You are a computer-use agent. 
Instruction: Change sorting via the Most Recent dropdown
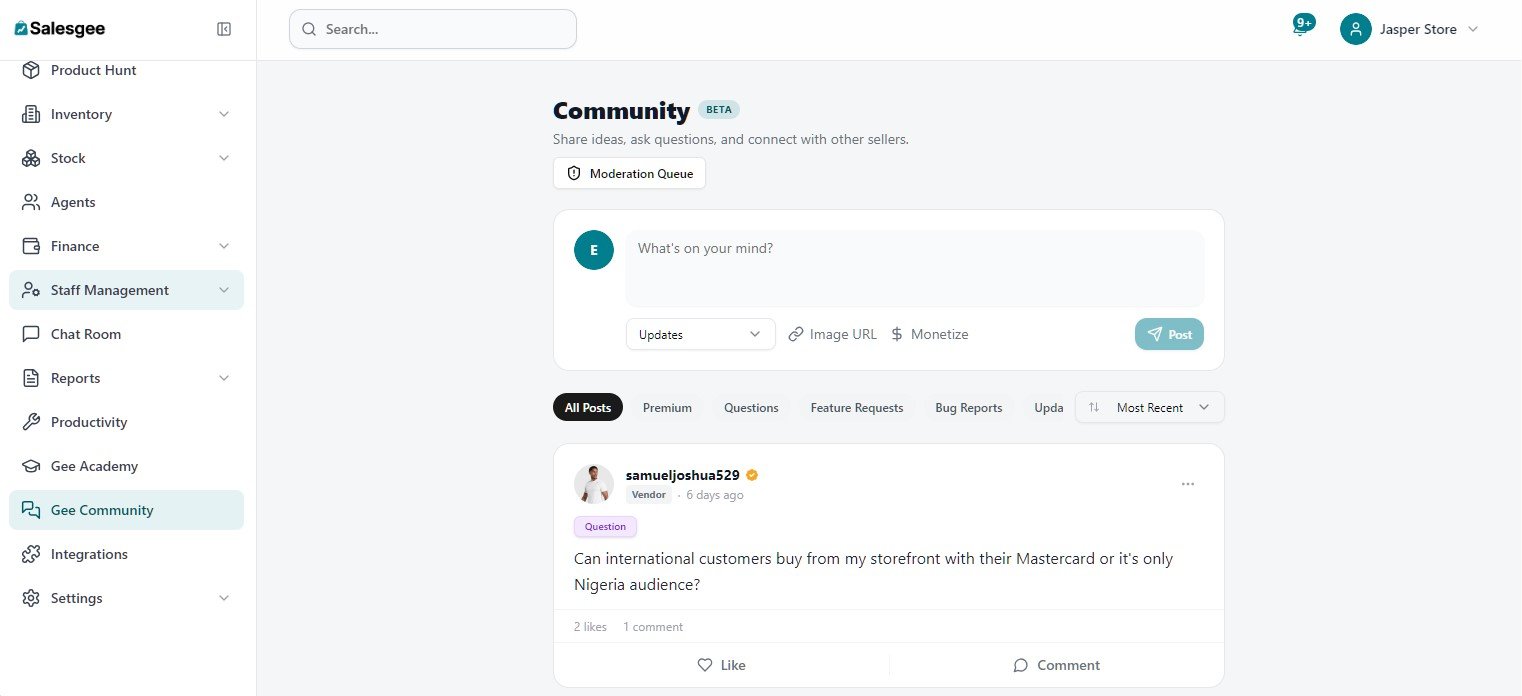click(x=1149, y=407)
